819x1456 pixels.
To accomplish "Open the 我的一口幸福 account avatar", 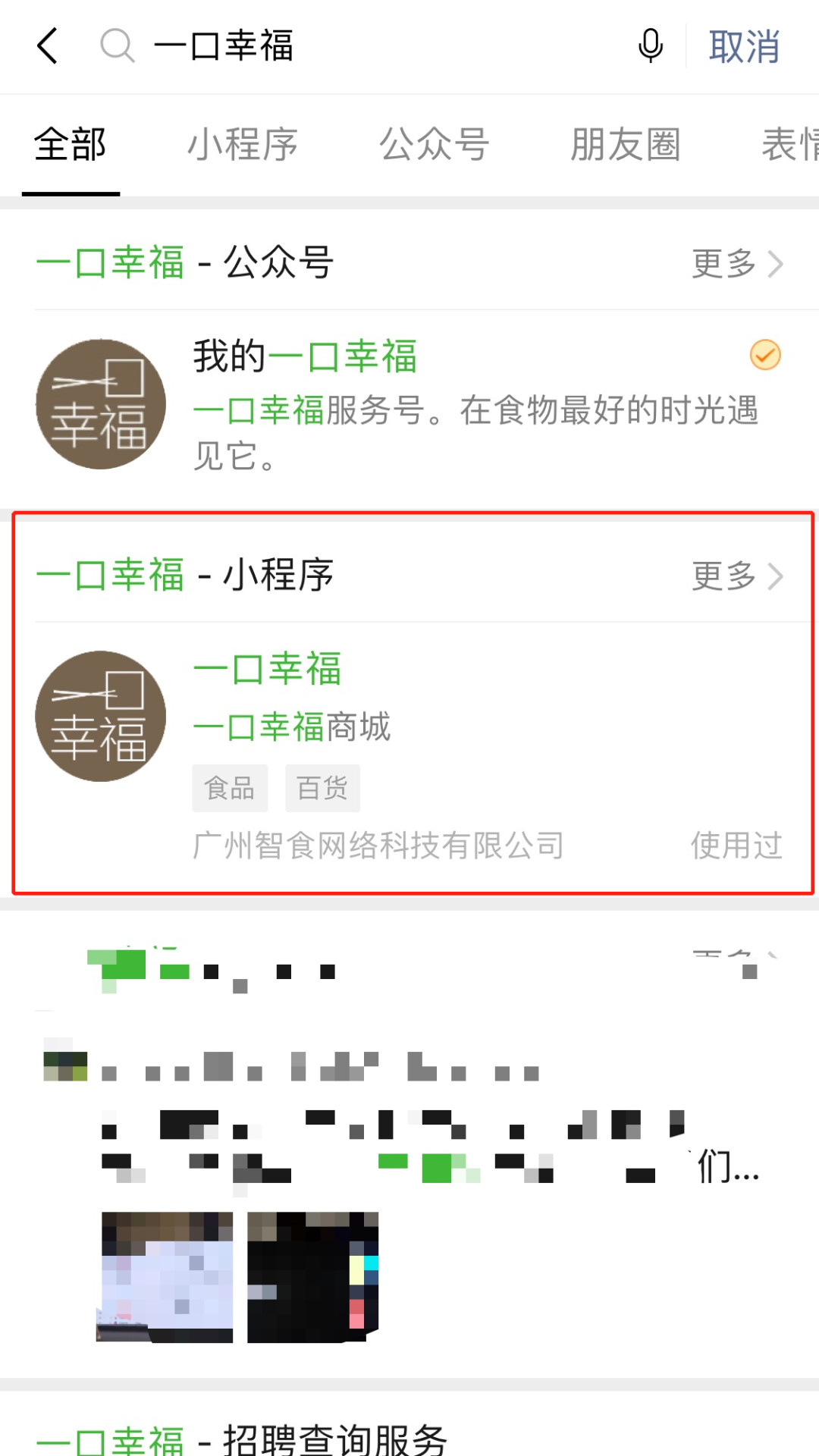I will click(x=101, y=404).
